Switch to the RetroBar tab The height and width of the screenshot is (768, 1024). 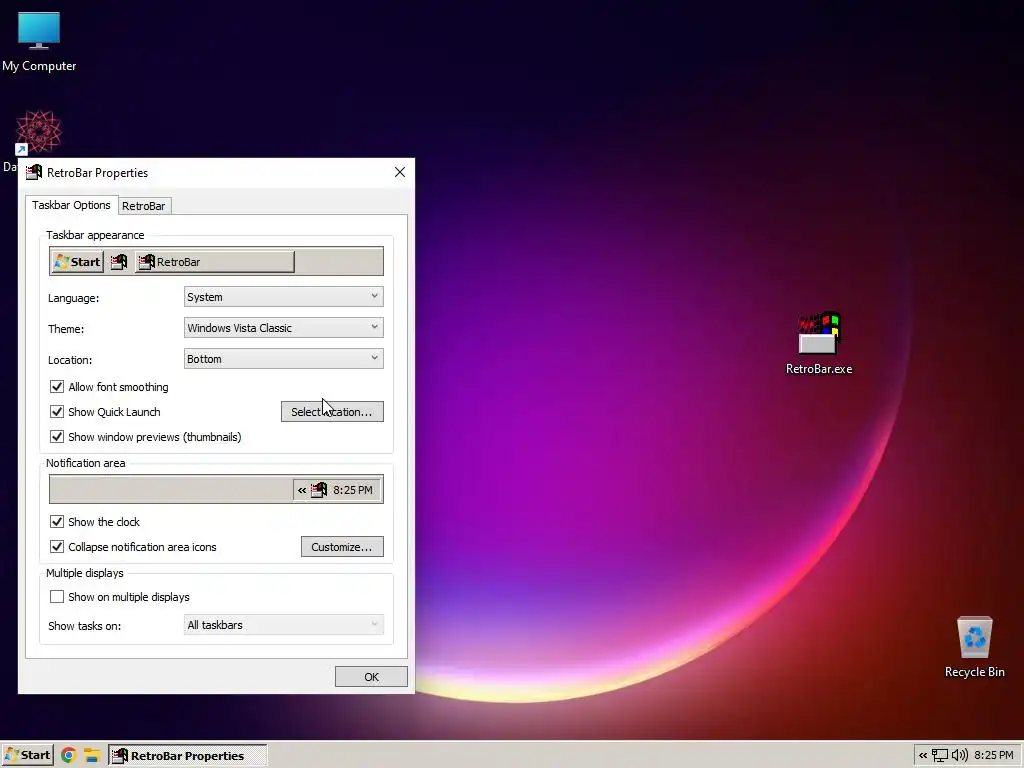point(144,206)
